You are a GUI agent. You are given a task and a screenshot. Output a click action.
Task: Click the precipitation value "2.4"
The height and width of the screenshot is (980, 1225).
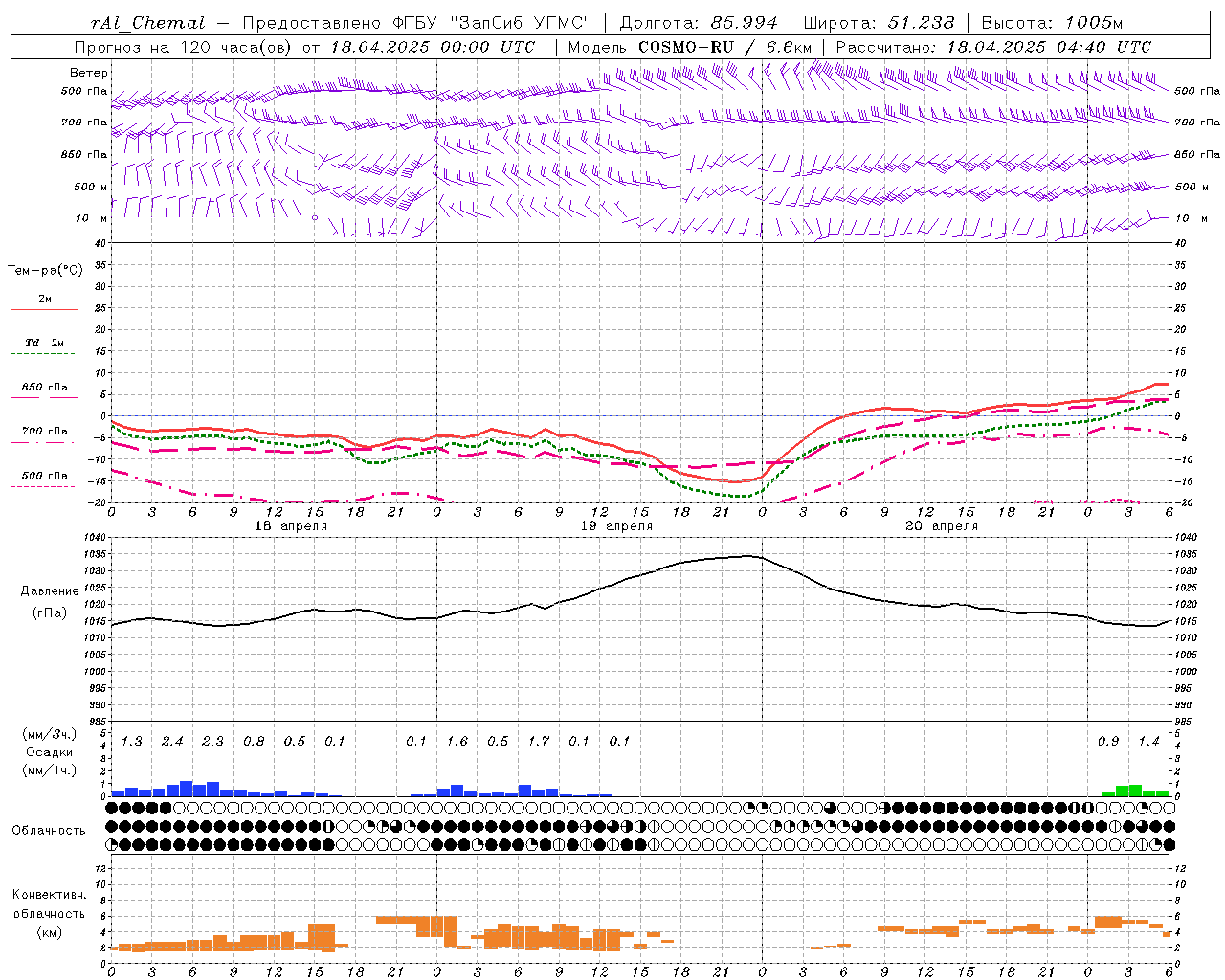[172, 741]
